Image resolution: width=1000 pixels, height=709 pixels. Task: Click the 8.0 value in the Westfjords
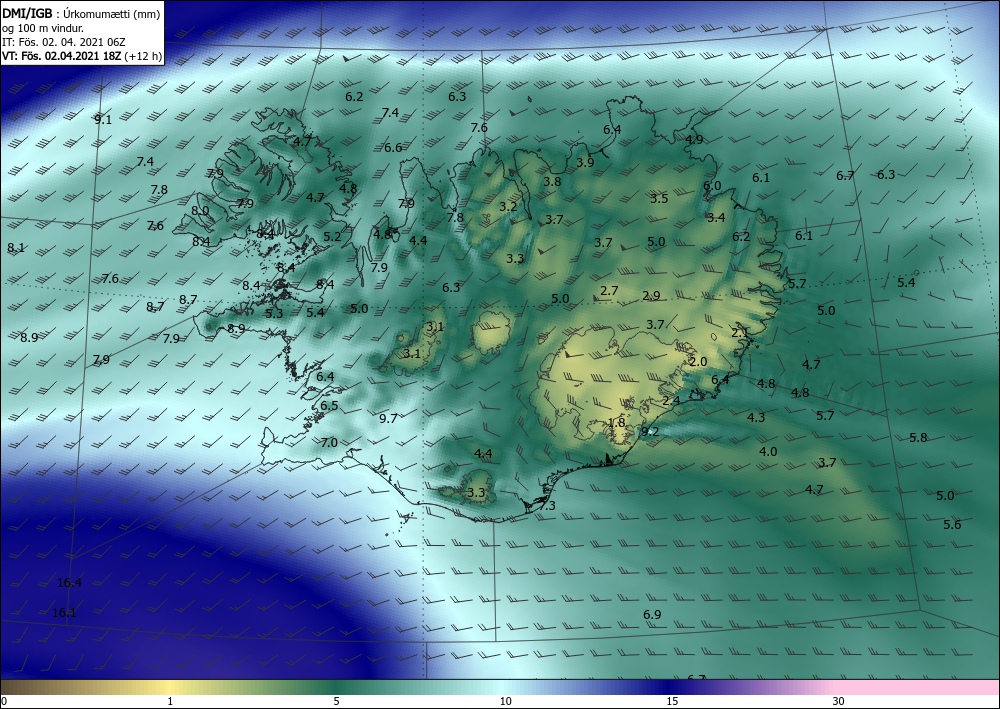pos(200,210)
